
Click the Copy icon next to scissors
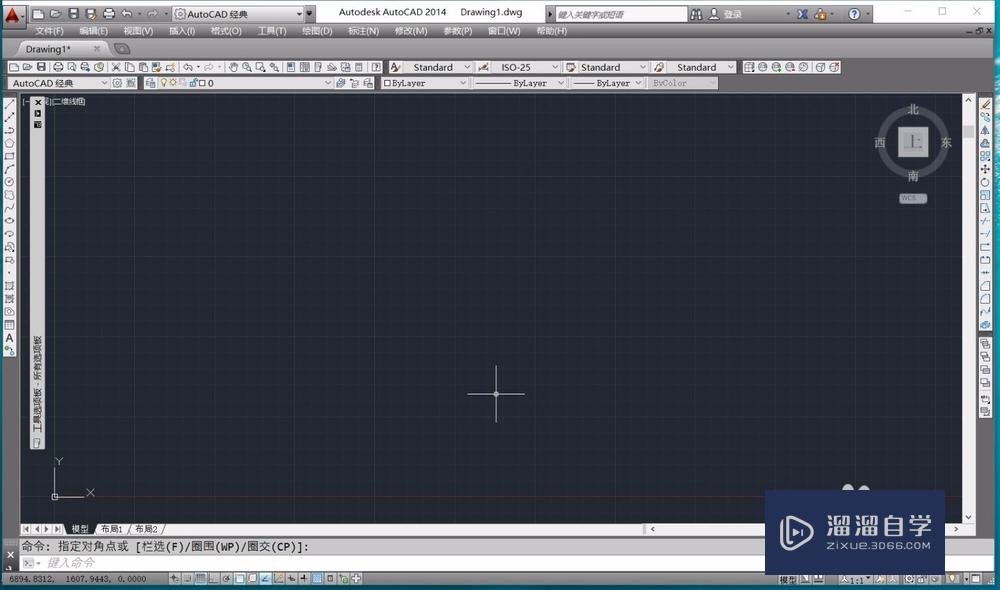coord(129,67)
